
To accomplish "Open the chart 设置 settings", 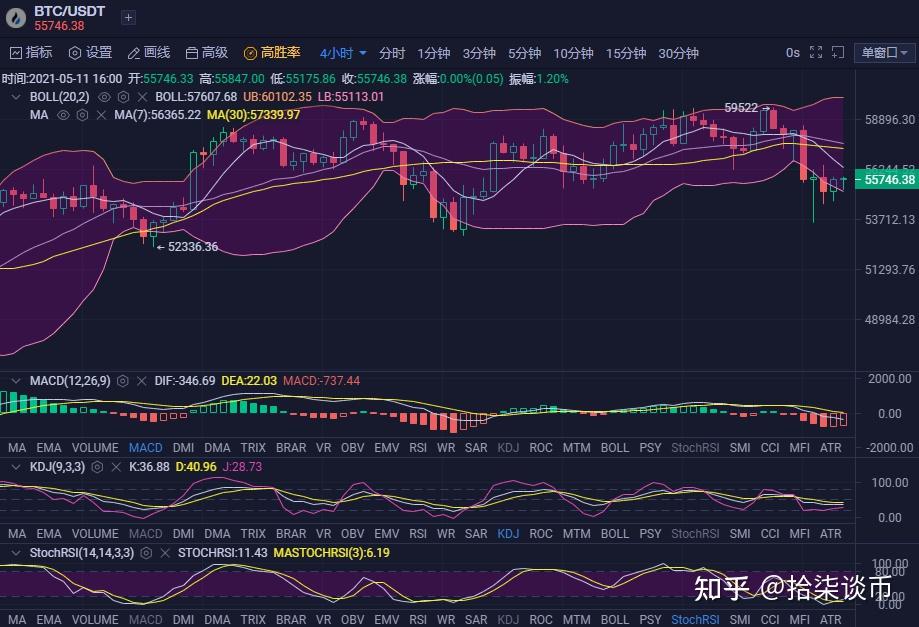I will (x=91, y=52).
